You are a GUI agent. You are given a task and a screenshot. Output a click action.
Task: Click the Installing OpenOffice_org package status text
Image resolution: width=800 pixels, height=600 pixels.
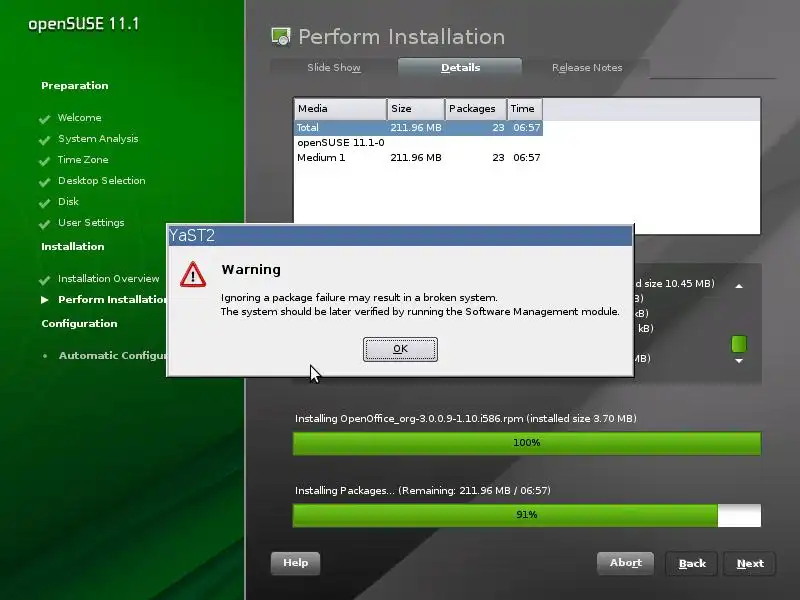point(465,419)
